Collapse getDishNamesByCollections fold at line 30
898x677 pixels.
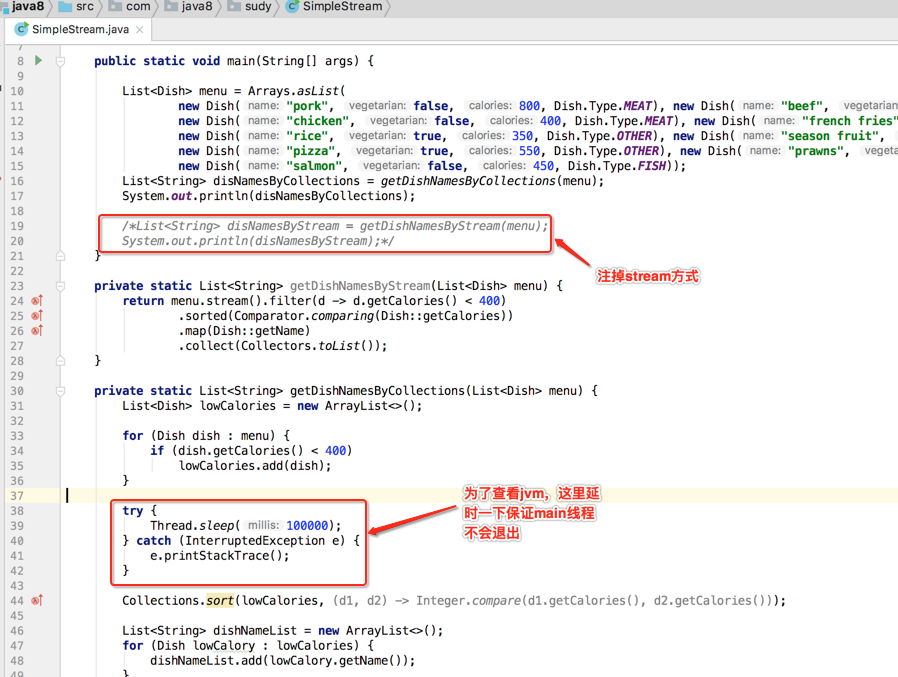coord(60,391)
